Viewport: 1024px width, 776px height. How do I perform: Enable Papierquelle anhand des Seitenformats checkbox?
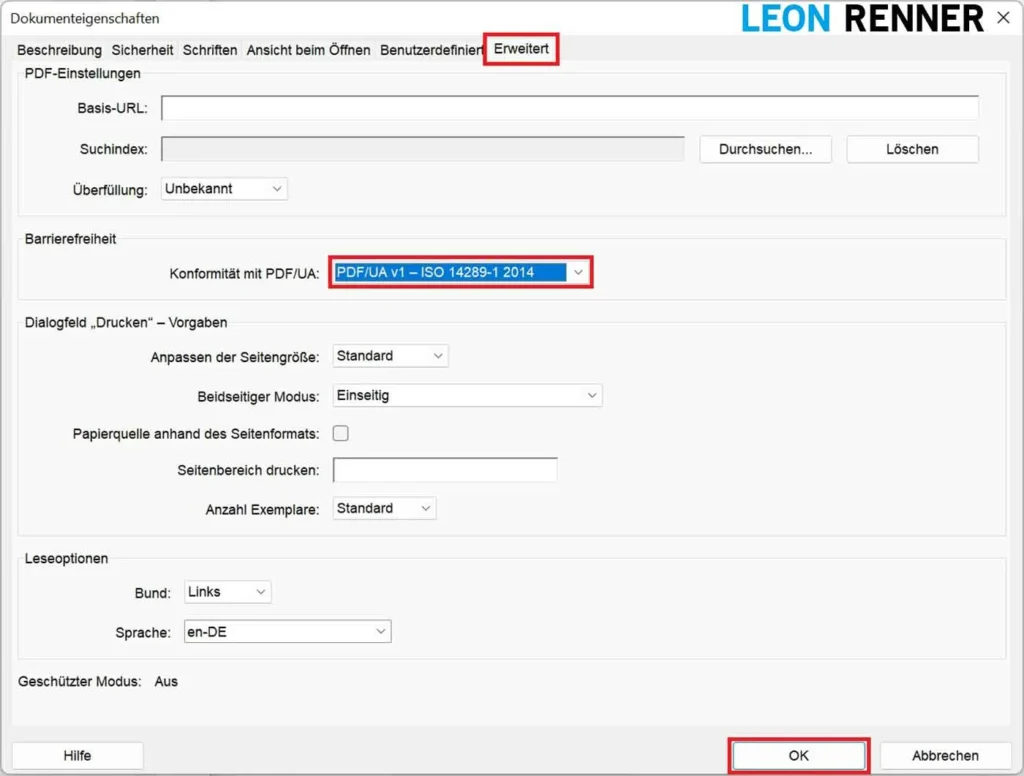click(341, 434)
